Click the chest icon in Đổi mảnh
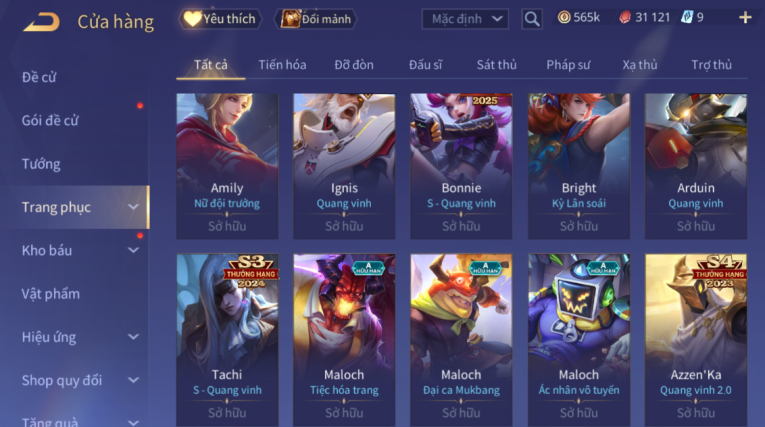 pos(291,19)
